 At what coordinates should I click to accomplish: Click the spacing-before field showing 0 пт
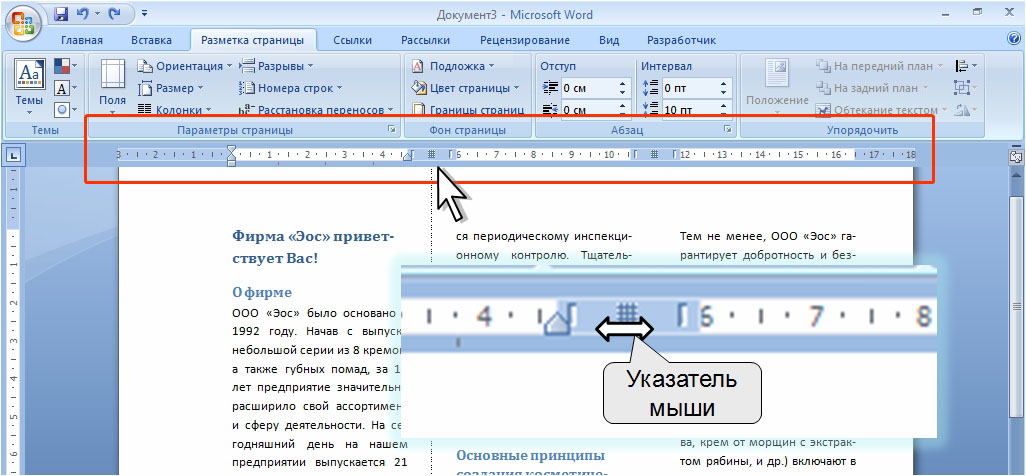689,88
